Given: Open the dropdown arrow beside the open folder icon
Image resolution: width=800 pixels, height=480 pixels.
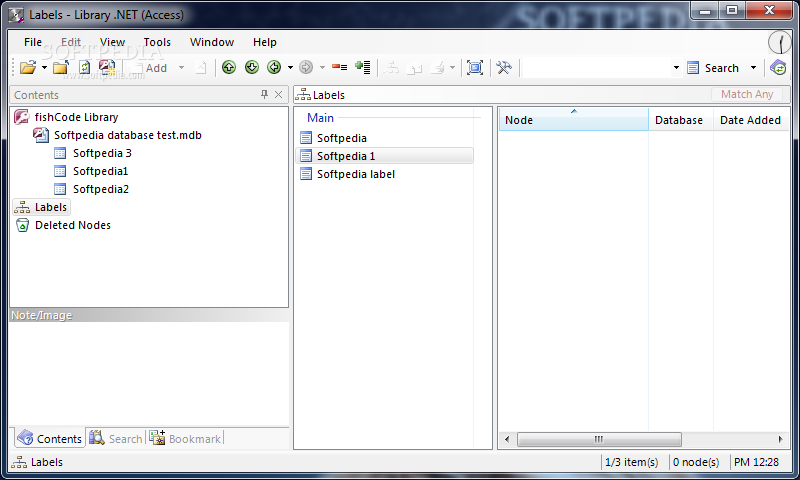Looking at the screenshot, I should tap(44, 67).
